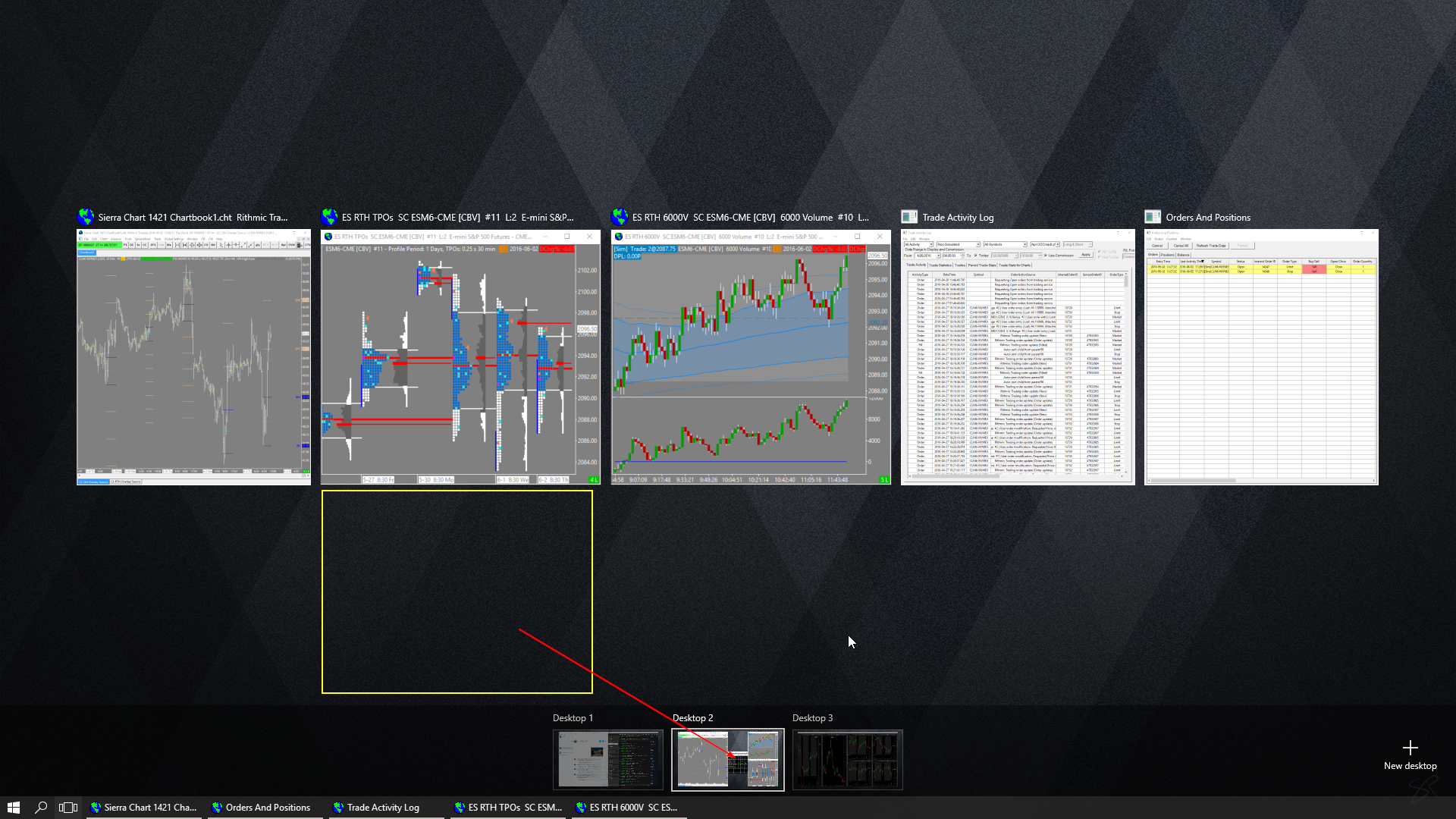Select the ES RTH 6000V chart thumbnail
1456x819 pixels.
[751, 357]
